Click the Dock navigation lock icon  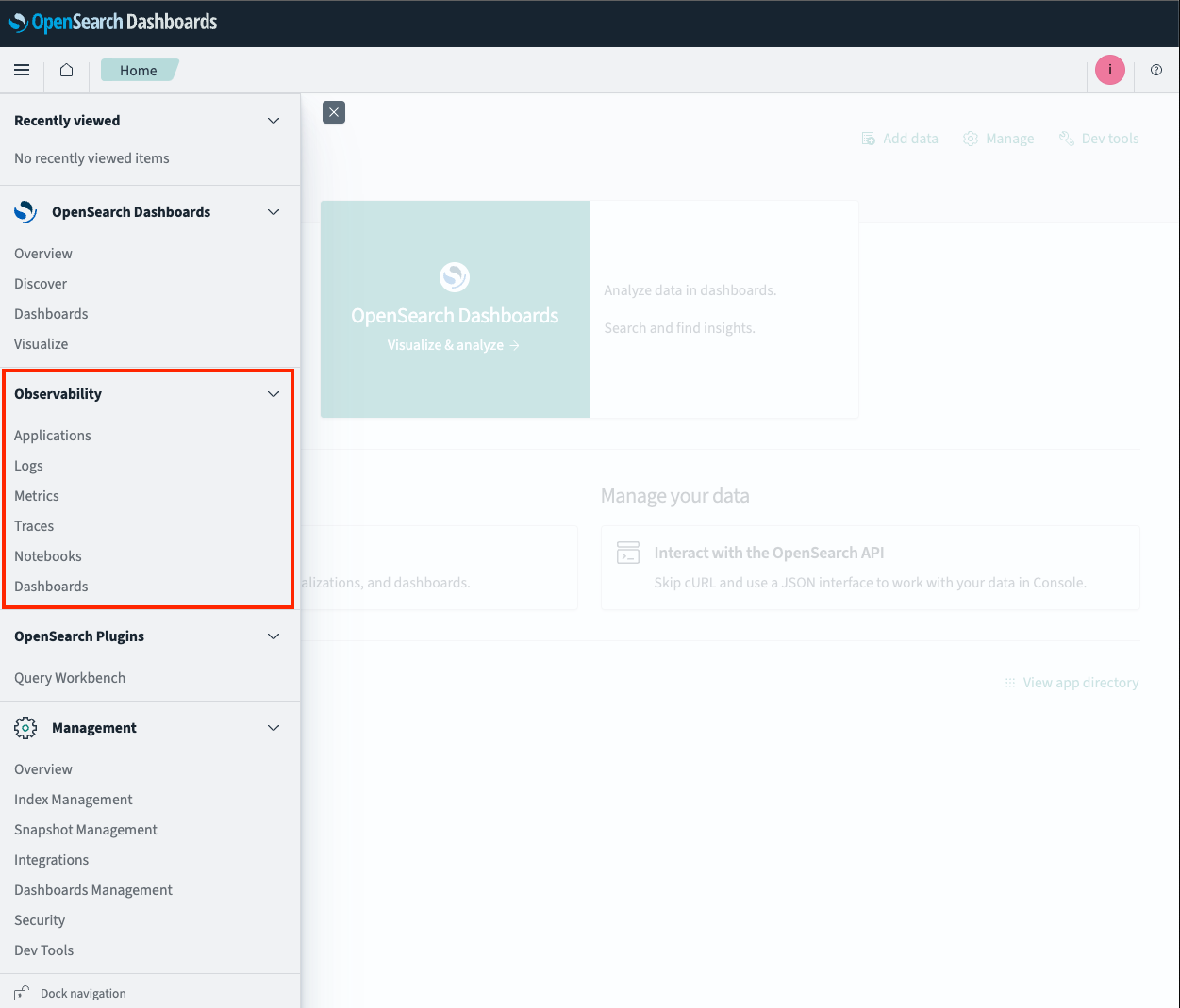tap(22, 993)
